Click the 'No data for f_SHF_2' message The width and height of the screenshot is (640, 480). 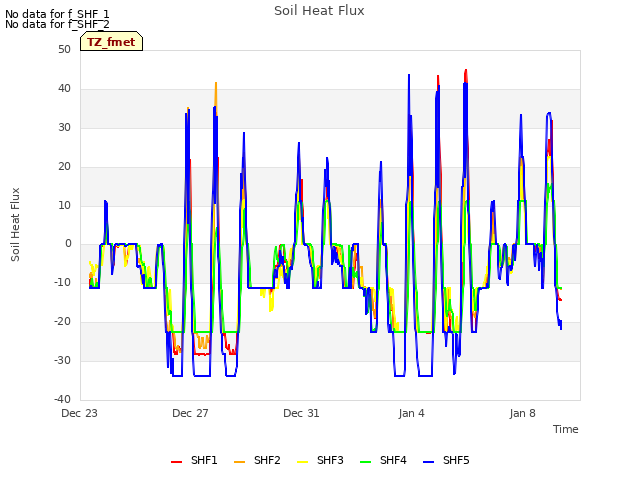[57, 24]
